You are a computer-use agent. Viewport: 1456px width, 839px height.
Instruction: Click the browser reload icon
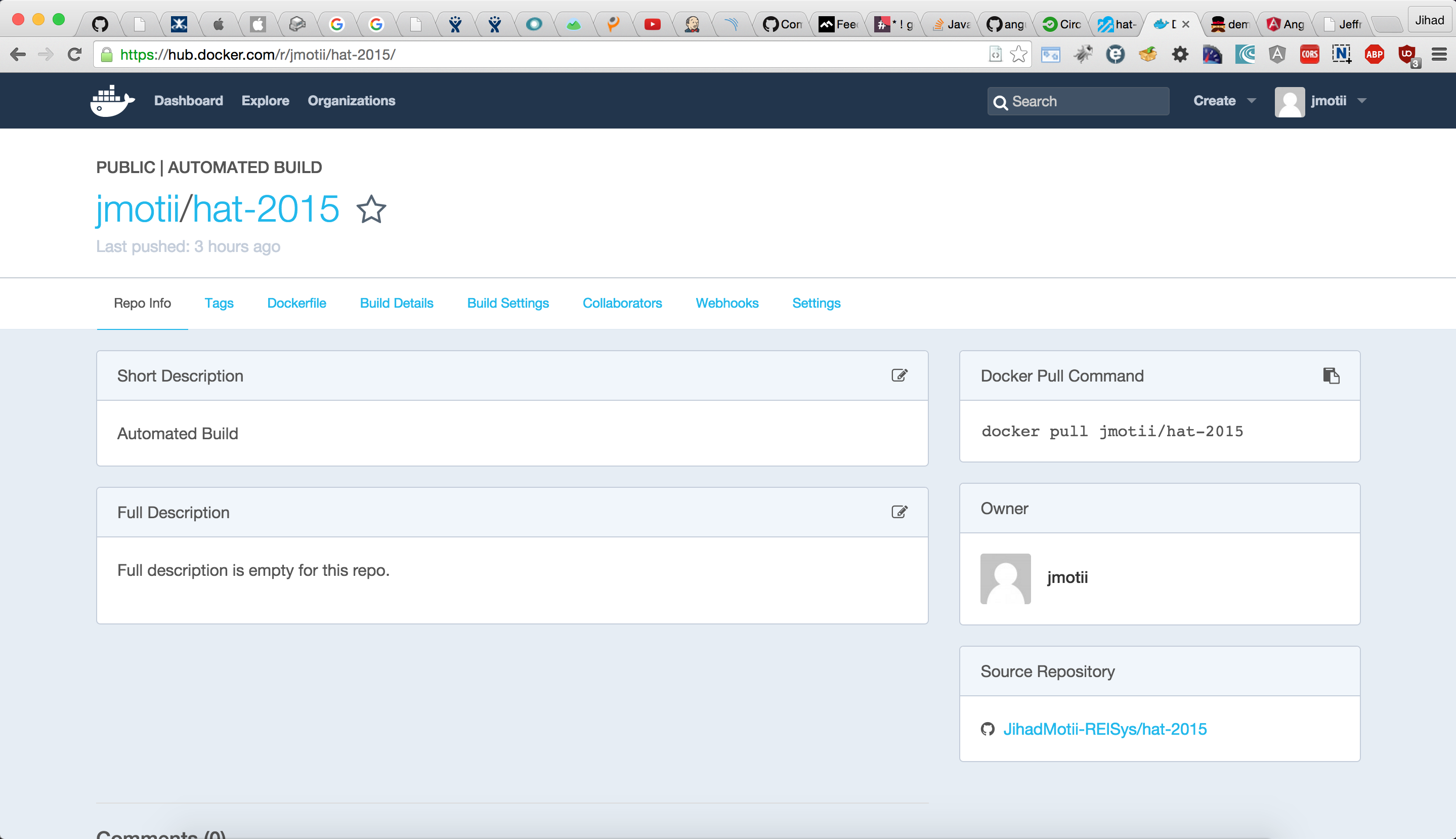(x=74, y=55)
